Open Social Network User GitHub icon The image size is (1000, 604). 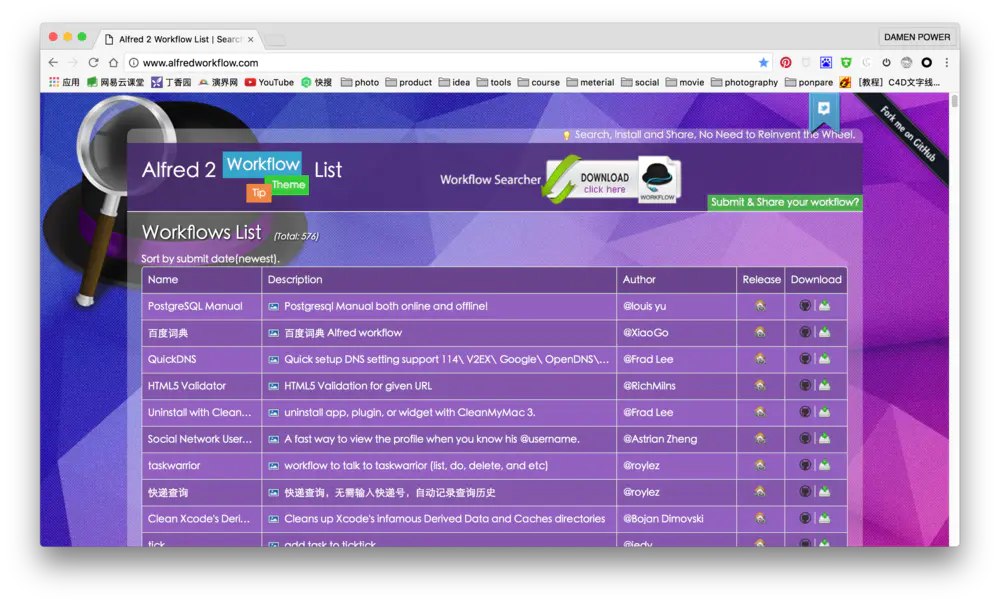tap(805, 439)
